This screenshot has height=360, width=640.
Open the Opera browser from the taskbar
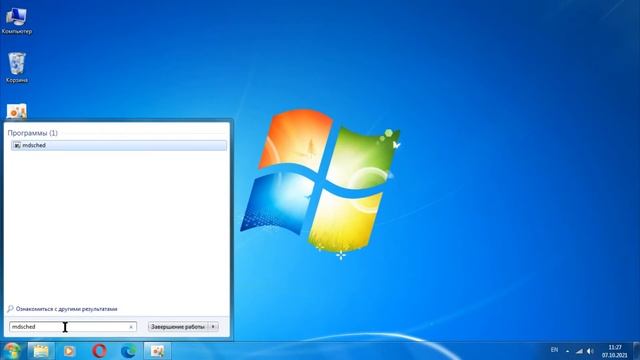(x=99, y=351)
